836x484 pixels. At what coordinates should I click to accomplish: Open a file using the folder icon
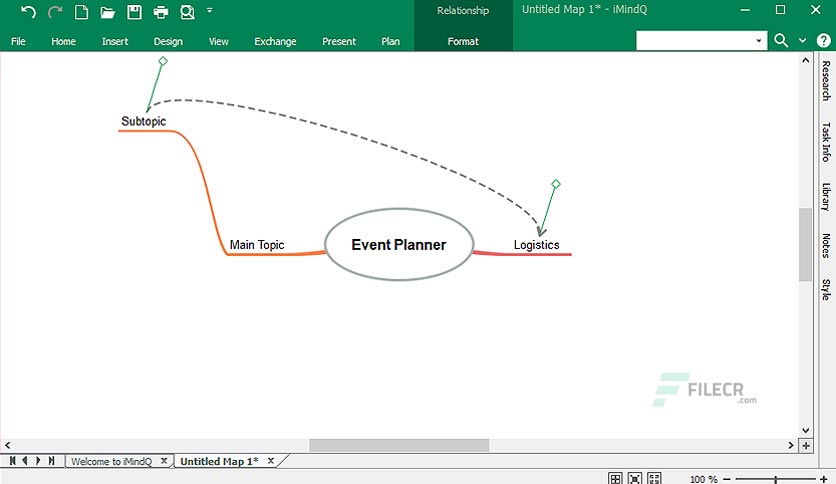pyautogui.click(x=108, y=12)
